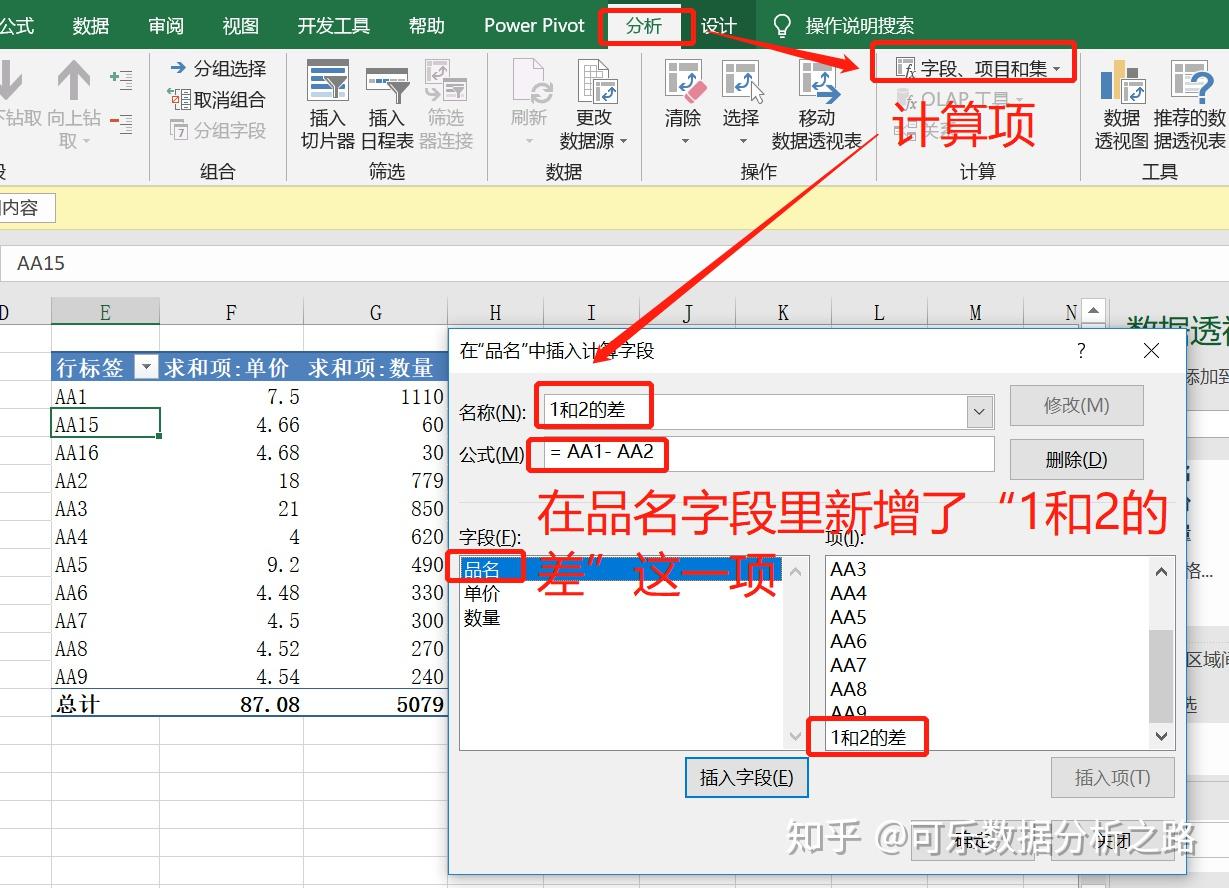1229x888 pixels.
Task: Switch to the 设计 ribbon tab
Action: [x=719, y=25]
